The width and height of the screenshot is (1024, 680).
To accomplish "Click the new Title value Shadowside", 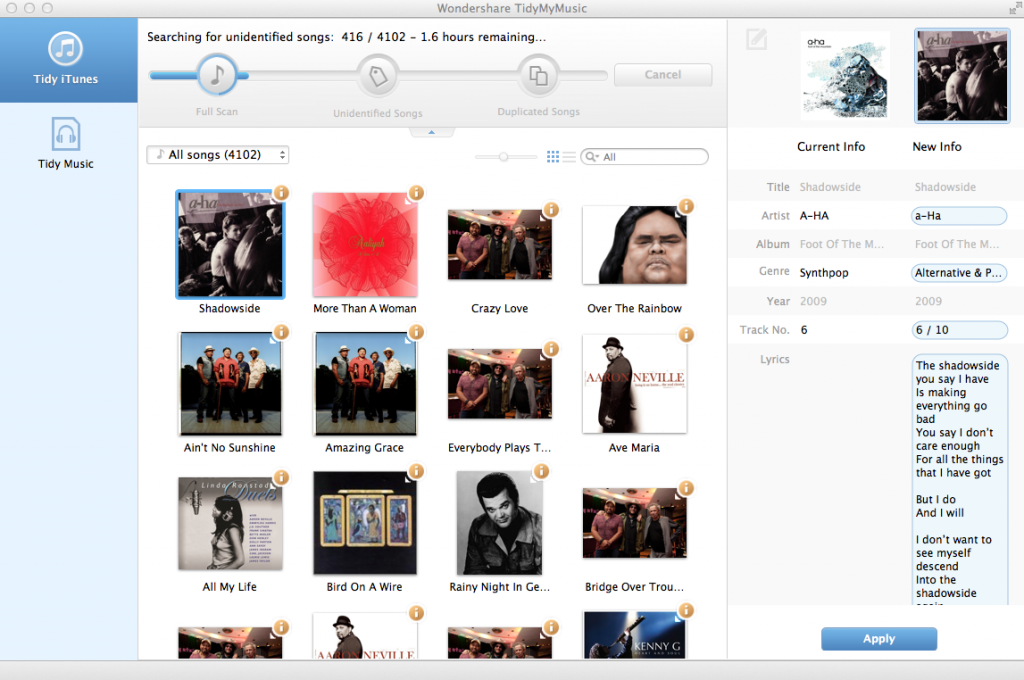I will [x=945, y=187].
